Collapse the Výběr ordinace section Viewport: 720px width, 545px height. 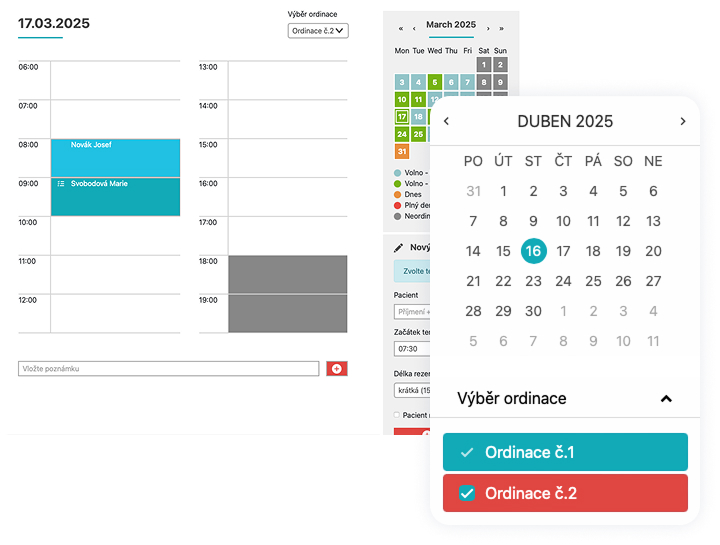[666, 398]
